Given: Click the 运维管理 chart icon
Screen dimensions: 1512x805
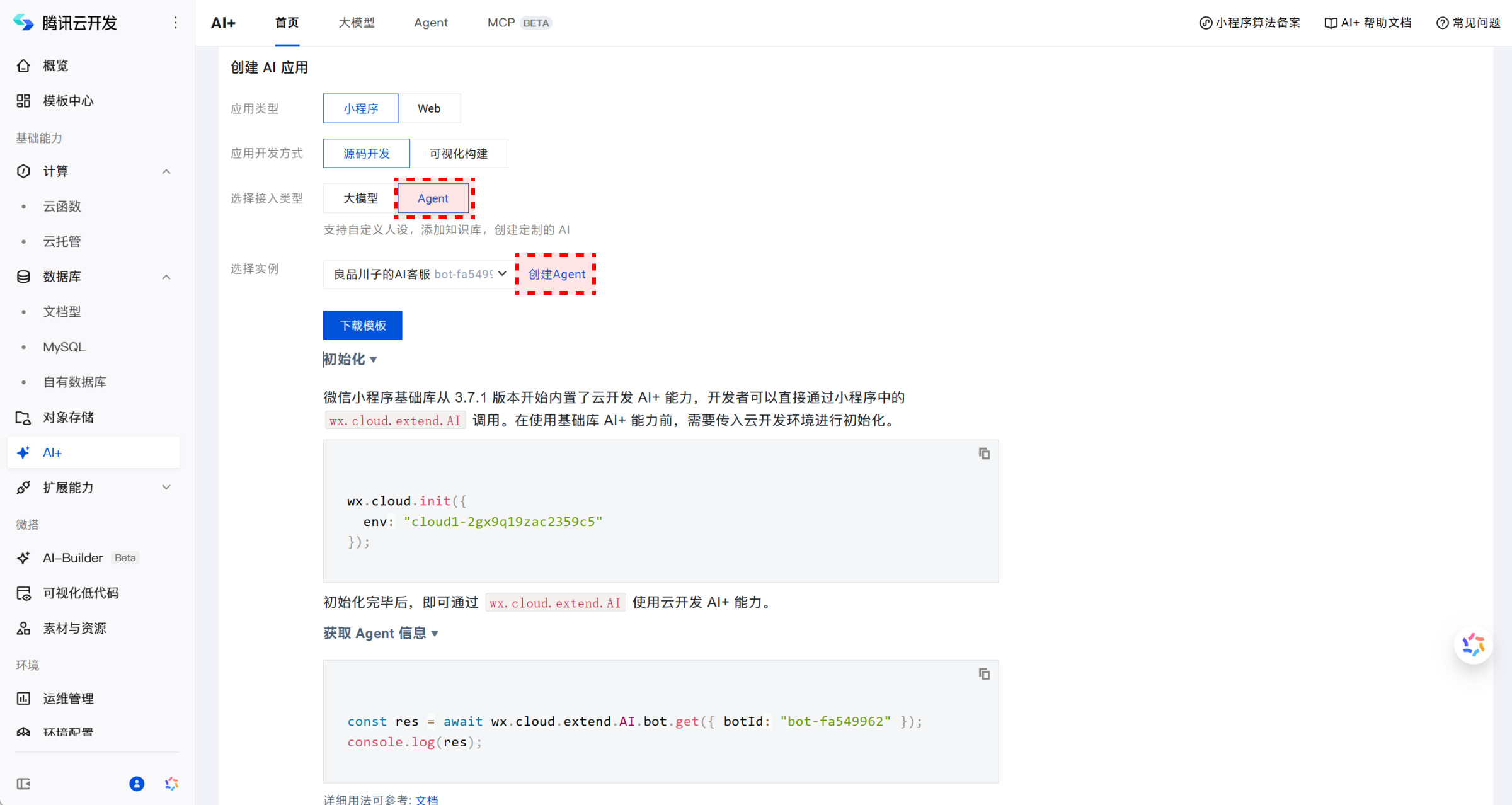Looking at the screenshot, I should point(23,699).
